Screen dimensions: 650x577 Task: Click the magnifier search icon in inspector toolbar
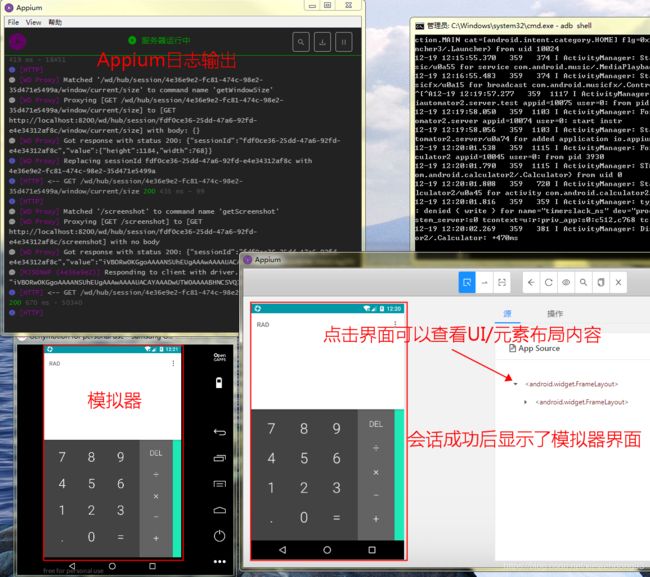click(x=583, y=282)
